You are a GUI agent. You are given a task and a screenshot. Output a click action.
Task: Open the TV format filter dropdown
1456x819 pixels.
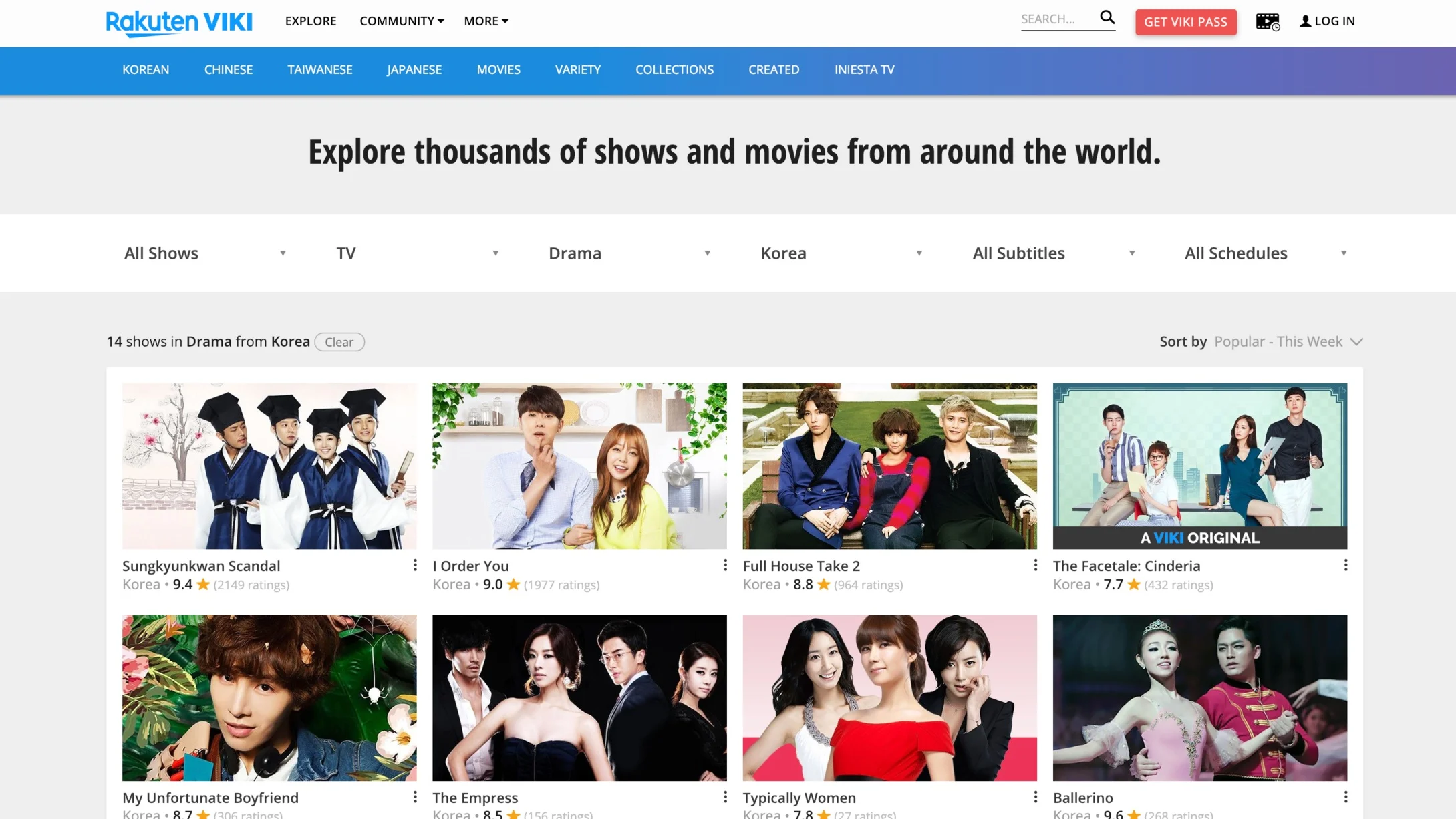pos(417,253)
